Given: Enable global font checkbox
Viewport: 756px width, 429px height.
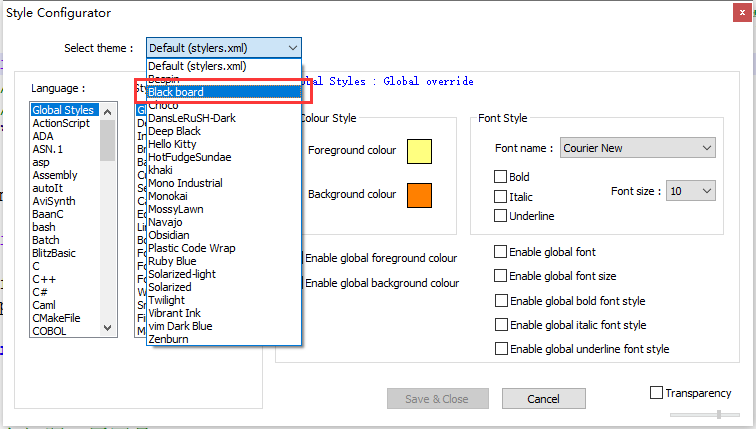Looking at the screenshot, I should coord(500,252).
